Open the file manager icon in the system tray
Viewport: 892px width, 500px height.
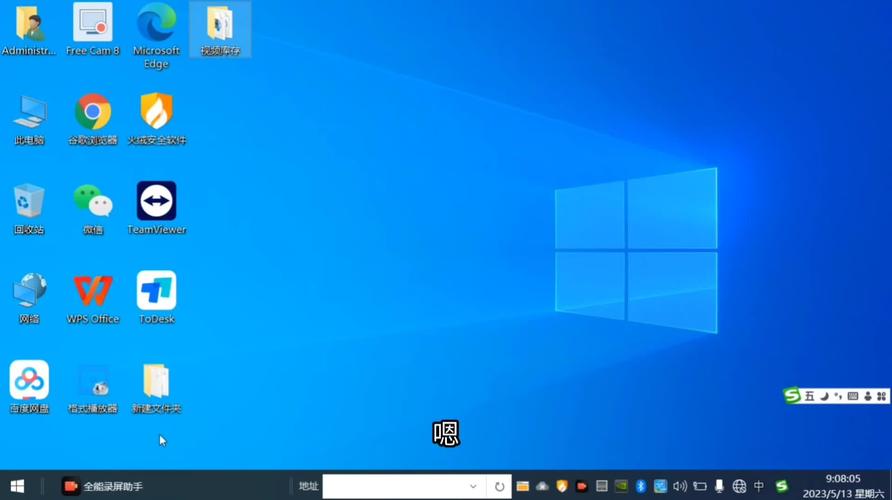coord(523,486)
